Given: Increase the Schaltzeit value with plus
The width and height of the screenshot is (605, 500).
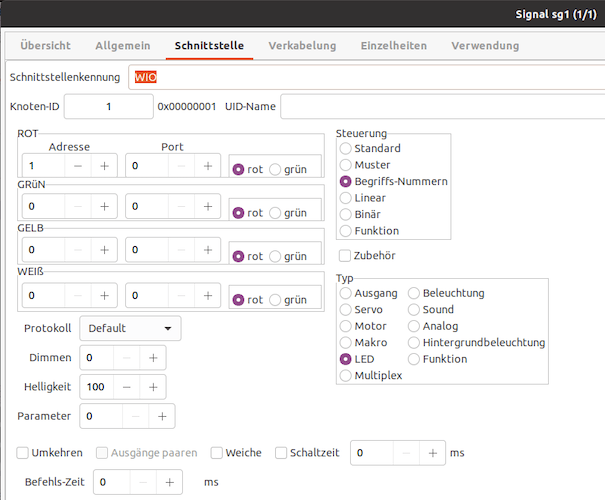Looking at the screenshot, I should pyautogui.click(x=432, y=453).
